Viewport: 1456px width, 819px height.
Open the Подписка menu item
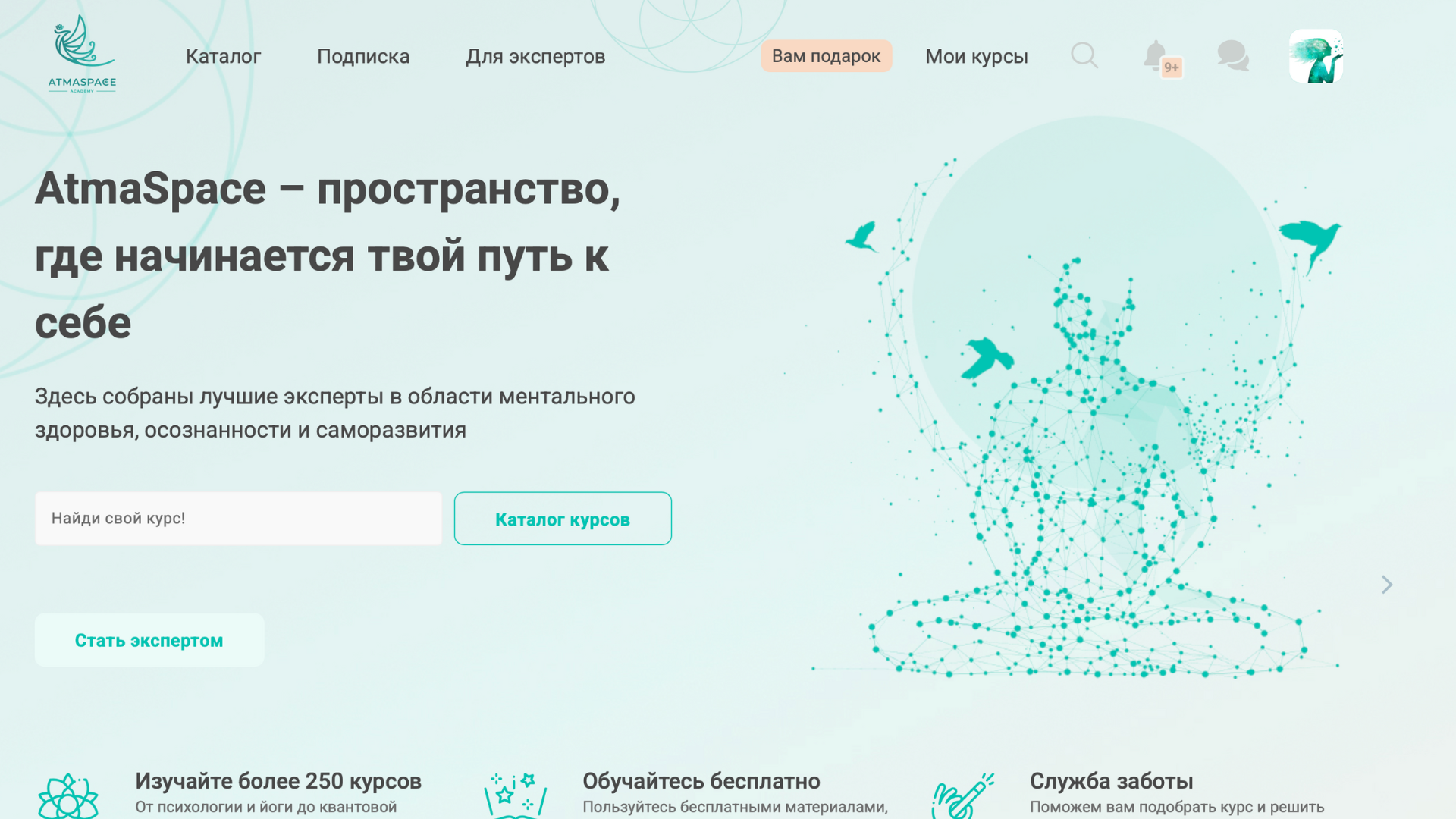coord(363,56)
